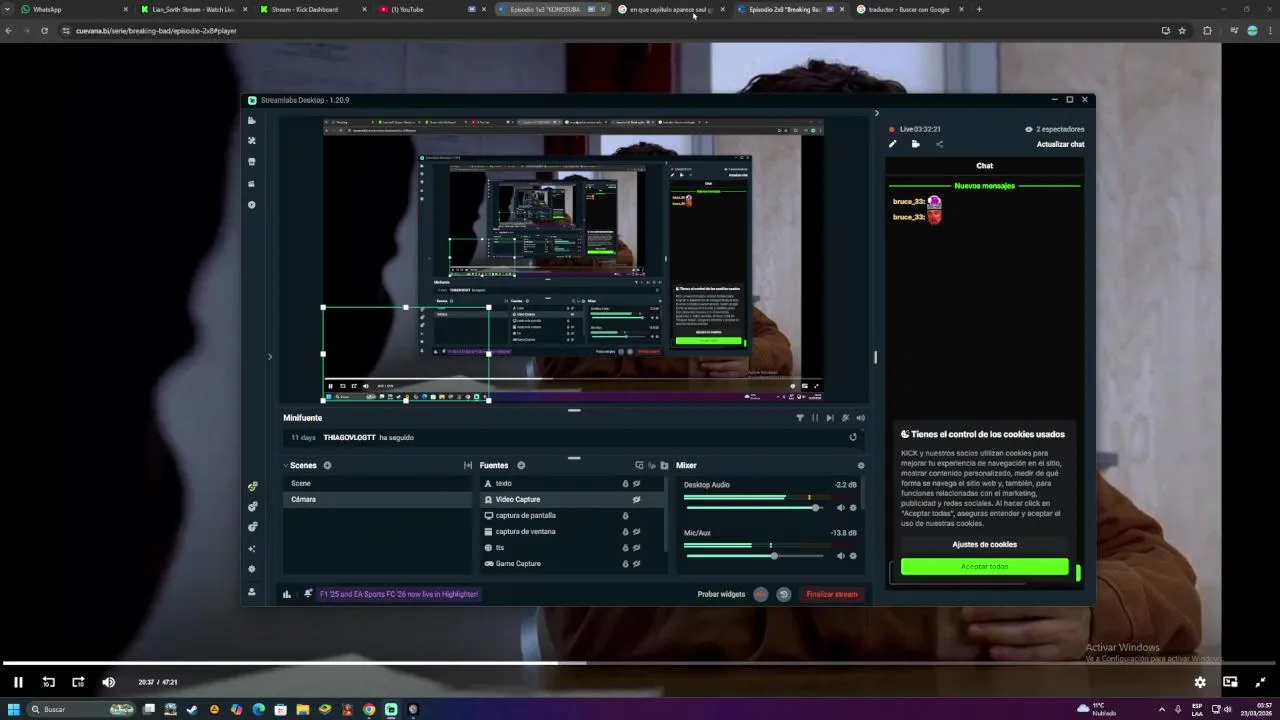The width and height of the screenshot is (1280, 720).
Task: Open the Editor icon in Streamlabs sidebar
Action: (252, 120)
